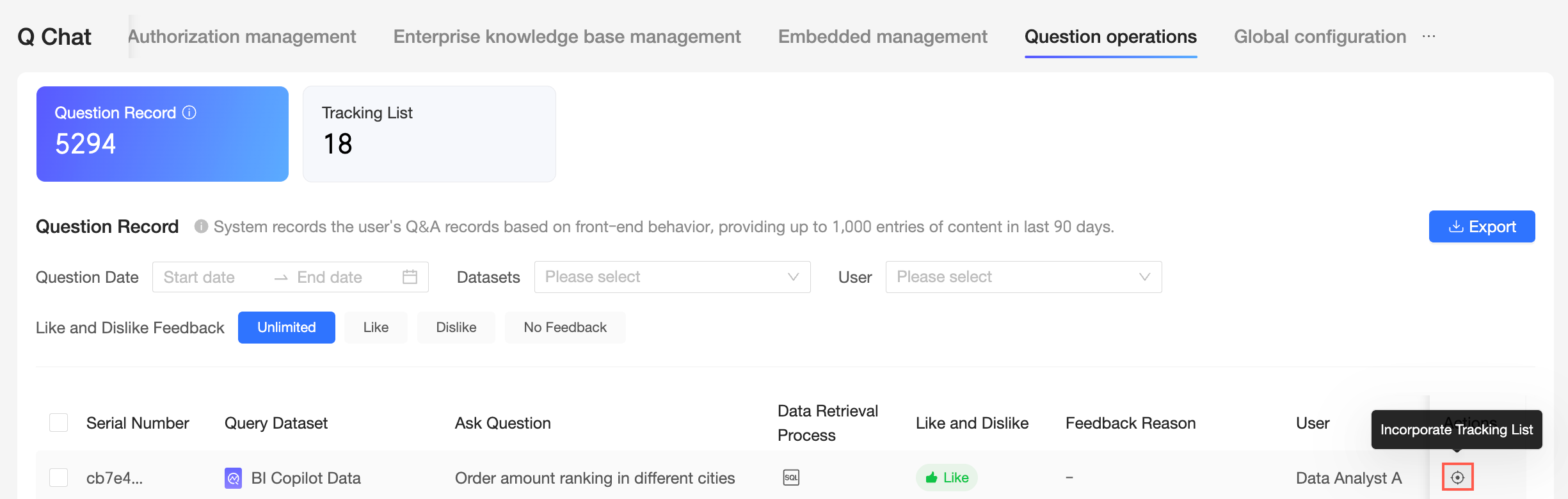Click the green Like thumbs-up badge
Viewport: 1568px width, 499px height.
947,477
